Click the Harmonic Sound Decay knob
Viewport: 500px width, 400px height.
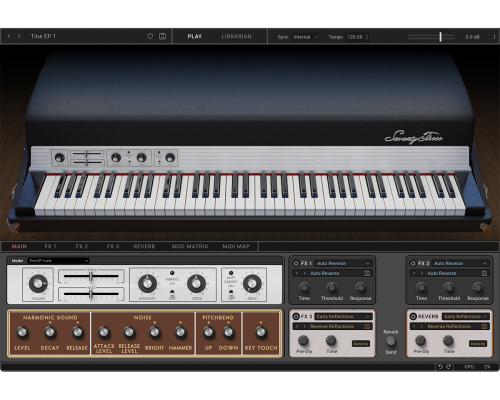click(x=50, y=332)
